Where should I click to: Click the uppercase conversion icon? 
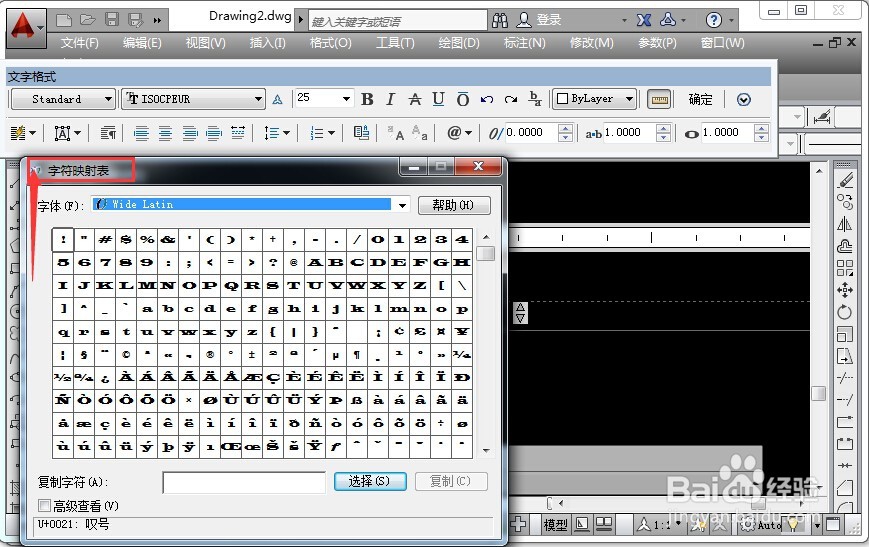[x=396, y=133]
